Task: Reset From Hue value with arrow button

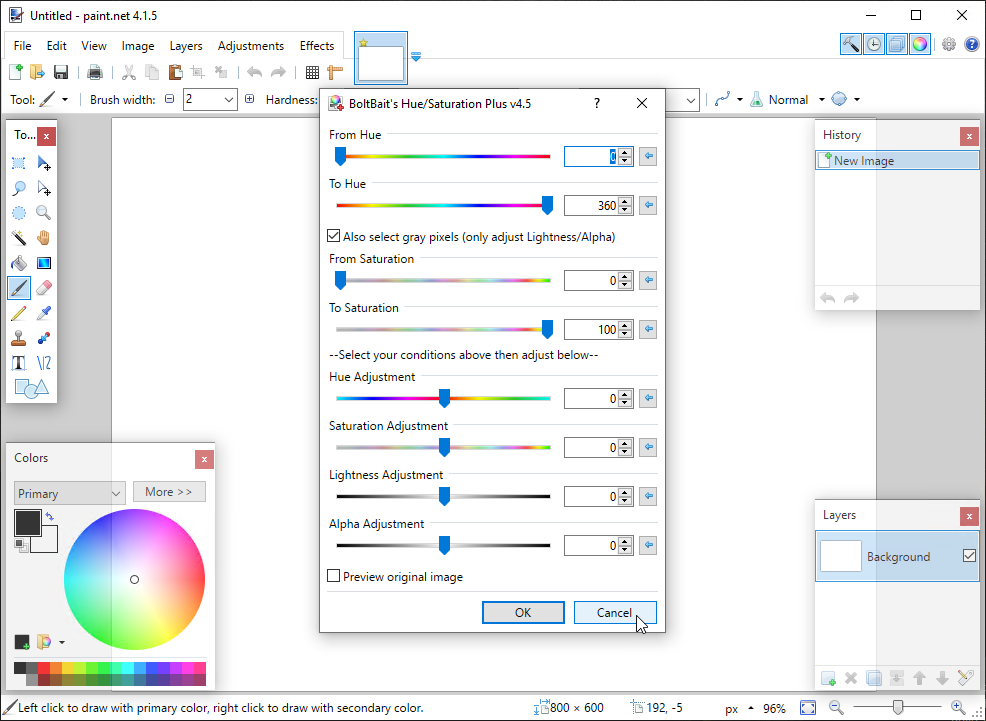Action: click(648, 157)
